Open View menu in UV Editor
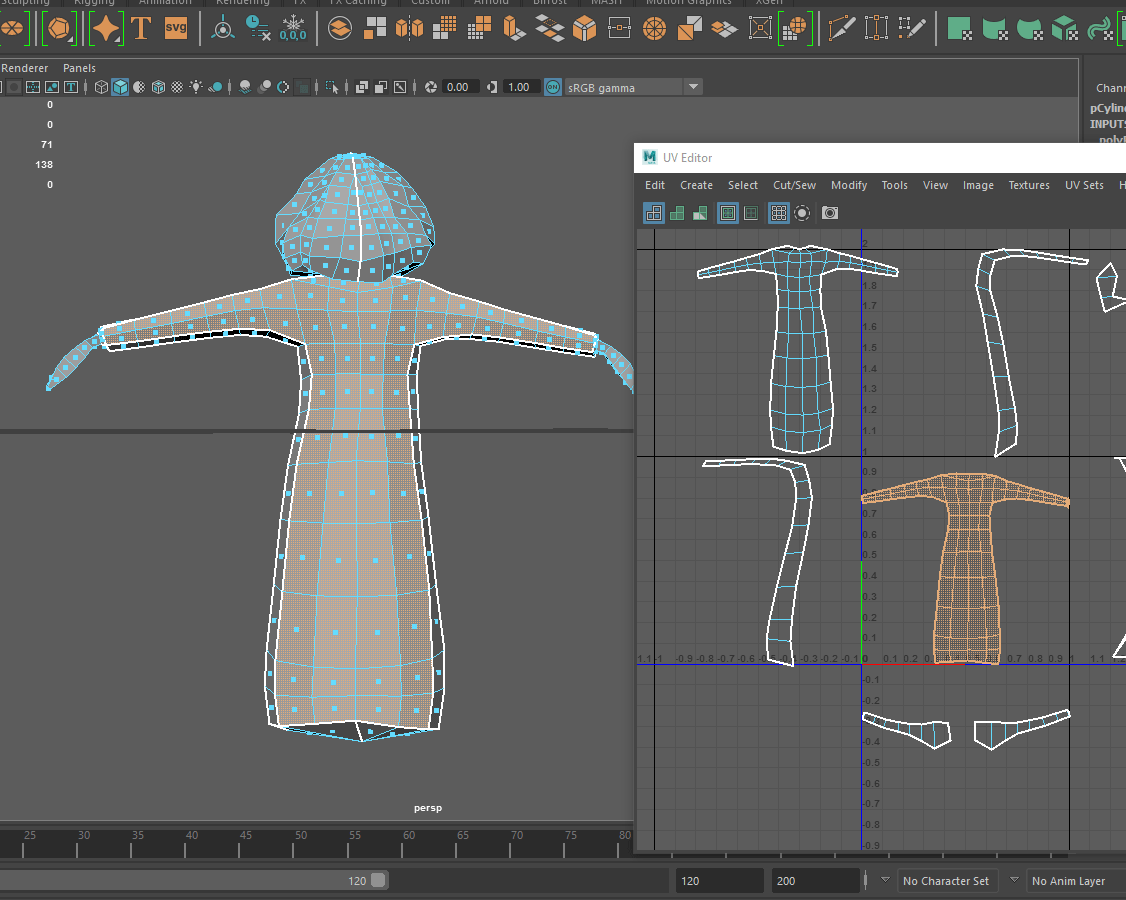Viewport: 1126px width, 900px height. (935, 185)
